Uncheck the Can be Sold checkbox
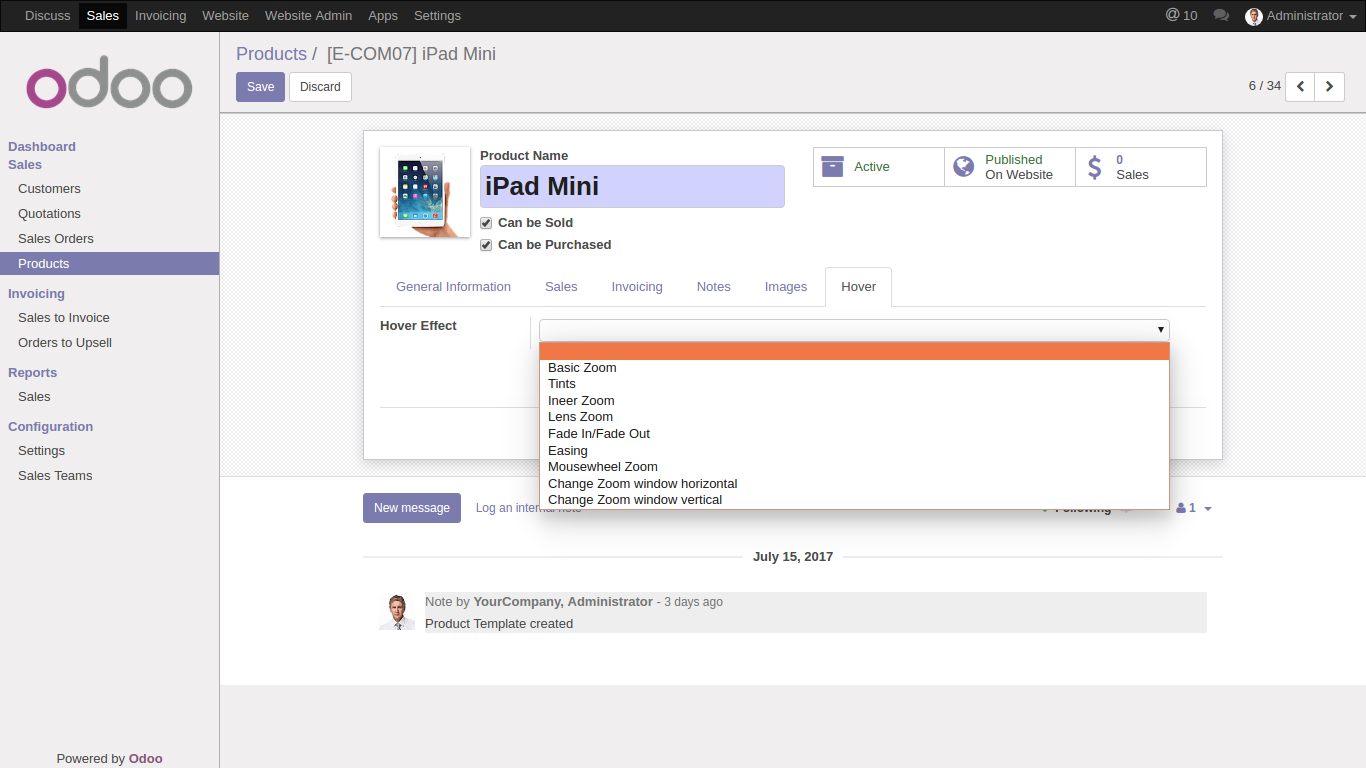The height and width of the screenshot is (768, 1366). 486,223
